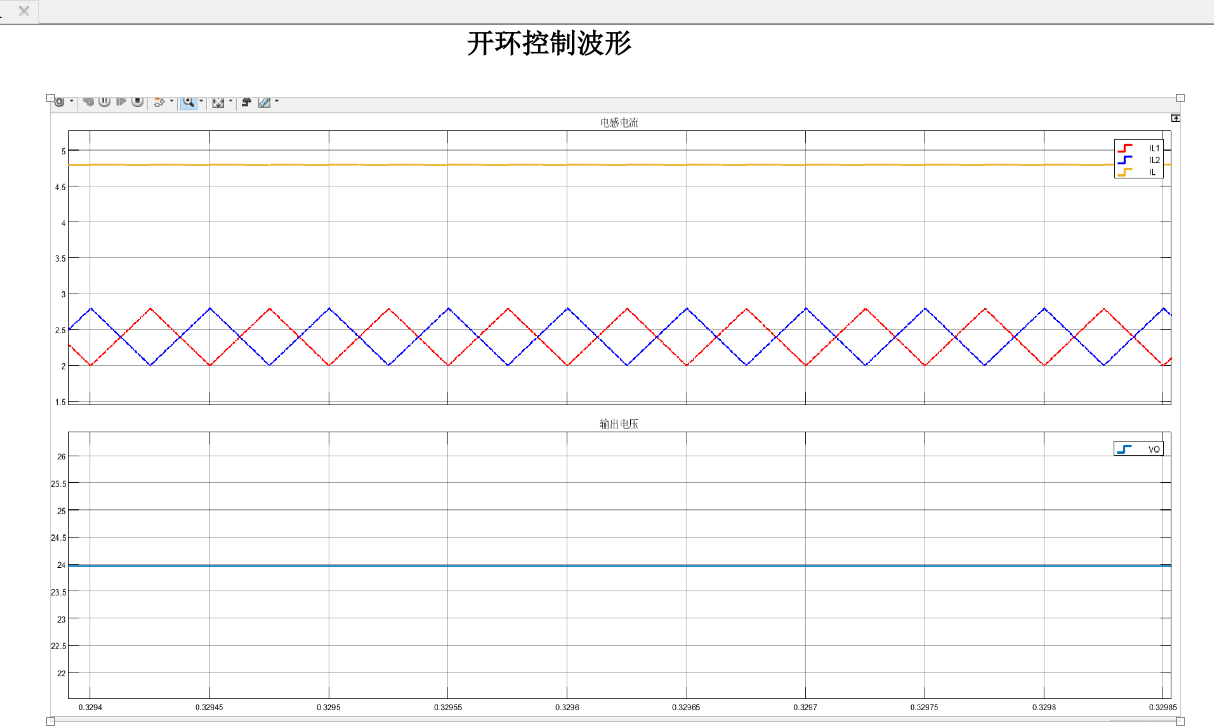Image resolution: width=1214 pixels, height=727 pixels.
Task: Toggle IL2 blue signal in legend
Action: (1139, 160)
